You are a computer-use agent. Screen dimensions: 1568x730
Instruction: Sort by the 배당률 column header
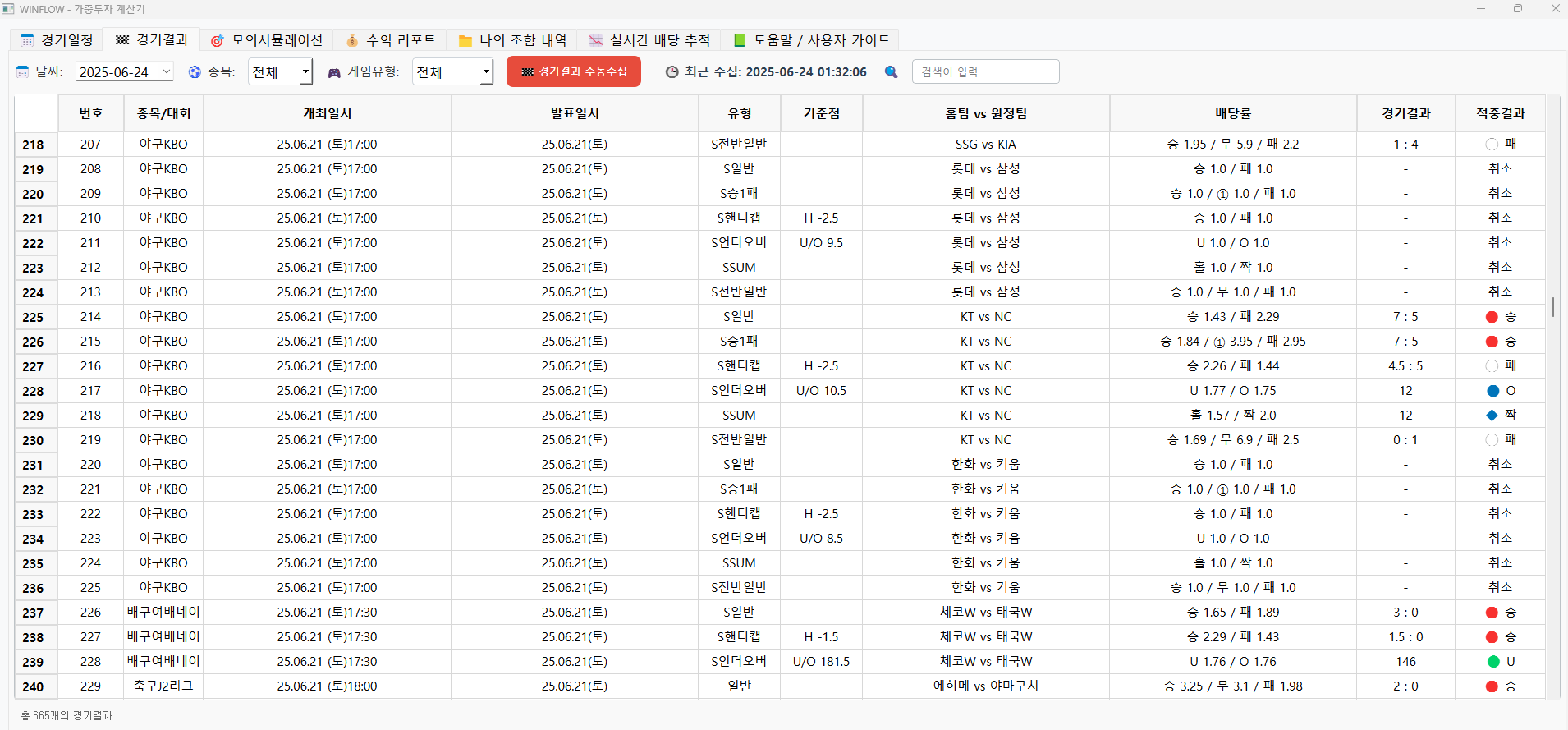coord(1232,113)
